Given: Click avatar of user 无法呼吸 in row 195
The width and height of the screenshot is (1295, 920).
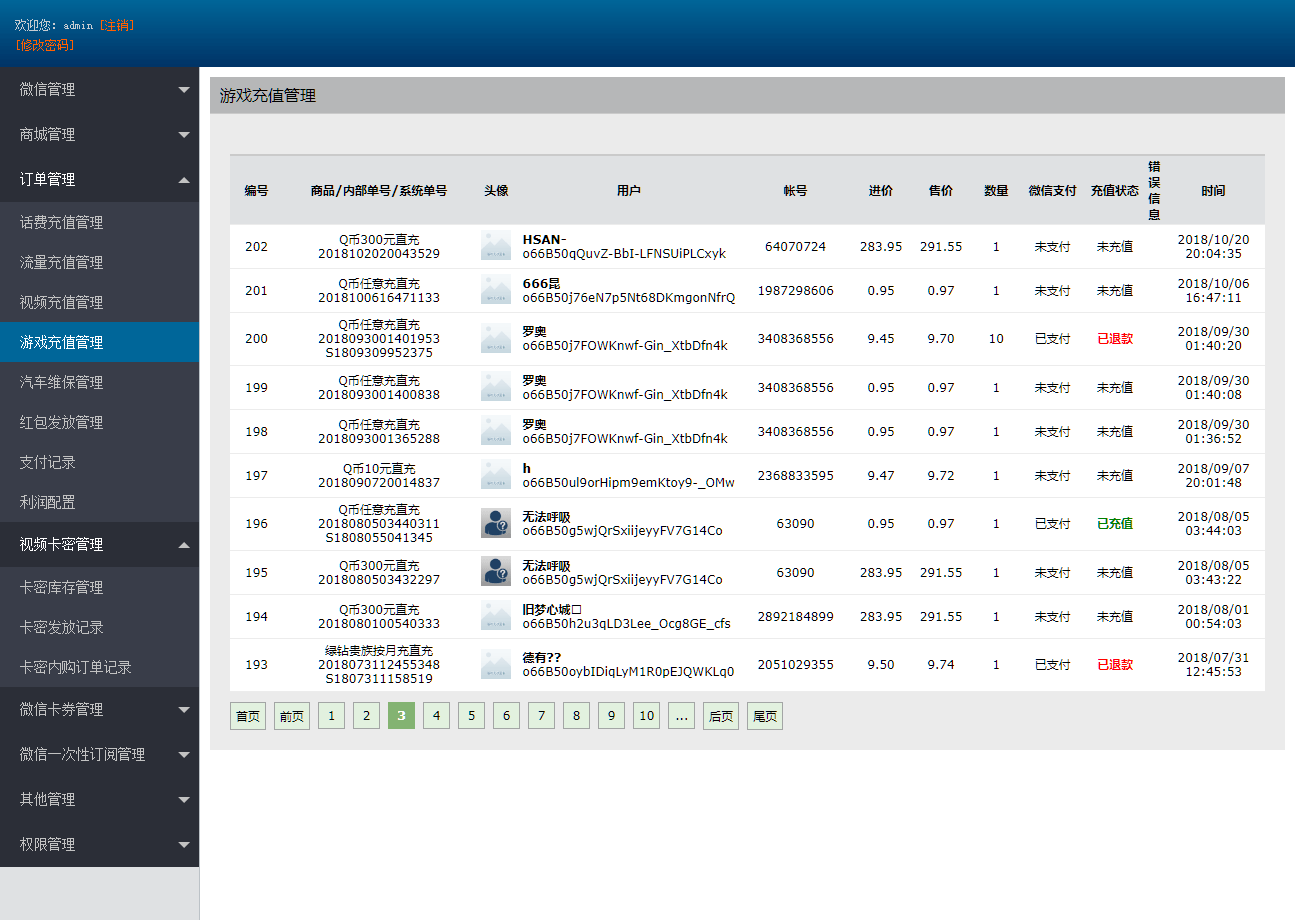Looking at the screenshot, I should coord(496,572).
